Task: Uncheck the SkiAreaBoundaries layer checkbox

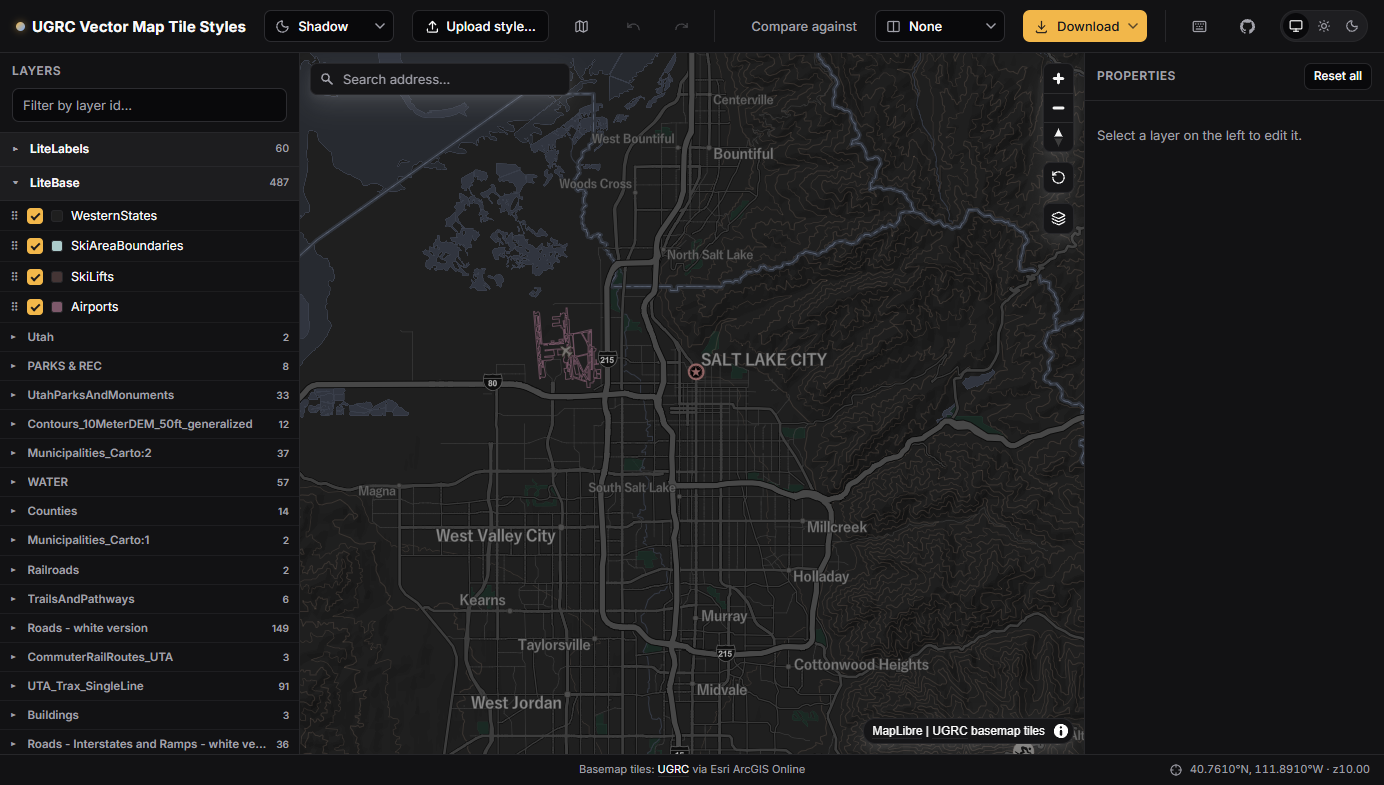Action: click(x=35, y=246)
